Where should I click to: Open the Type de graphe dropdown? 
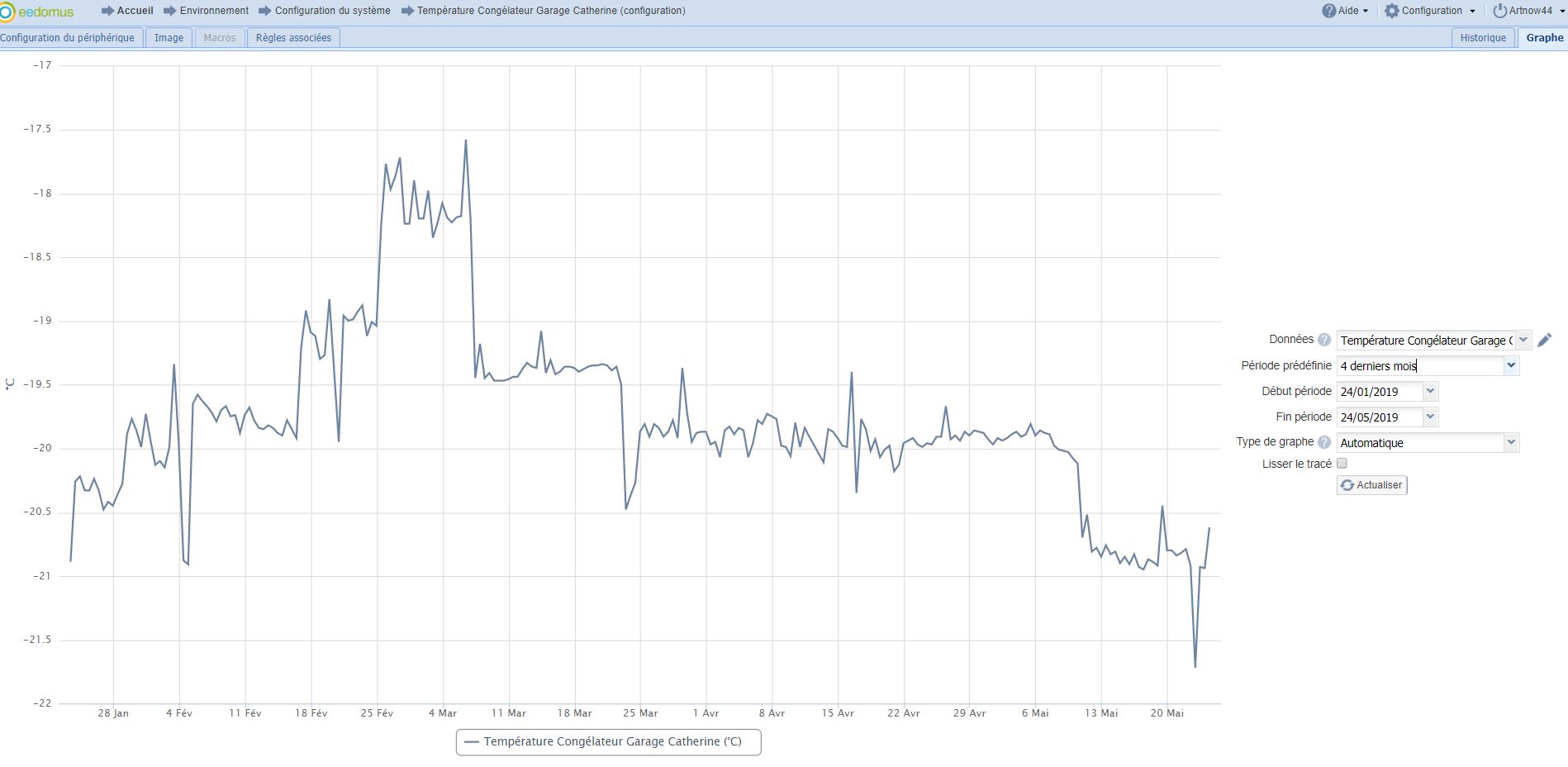pos(1511,442)
